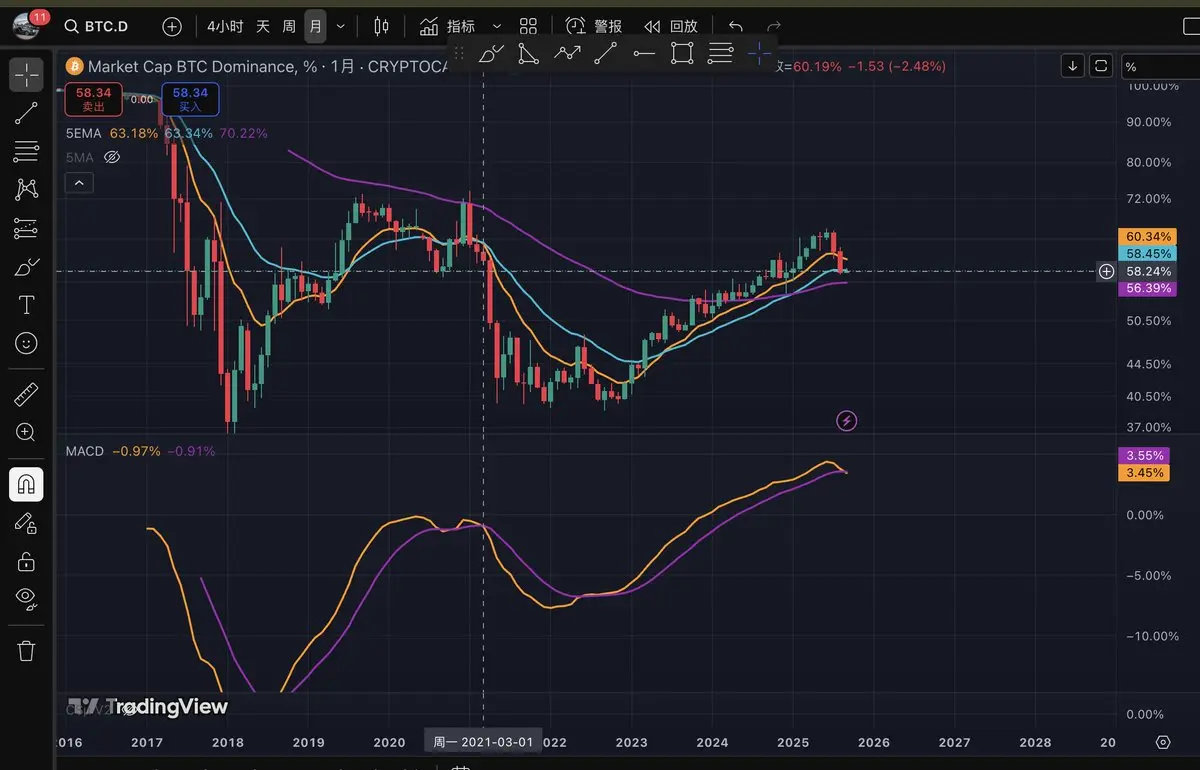Viewport: 1200px width, 770px height.
Task: Open the forecasting and measurement tools
Action: point(27,228)
